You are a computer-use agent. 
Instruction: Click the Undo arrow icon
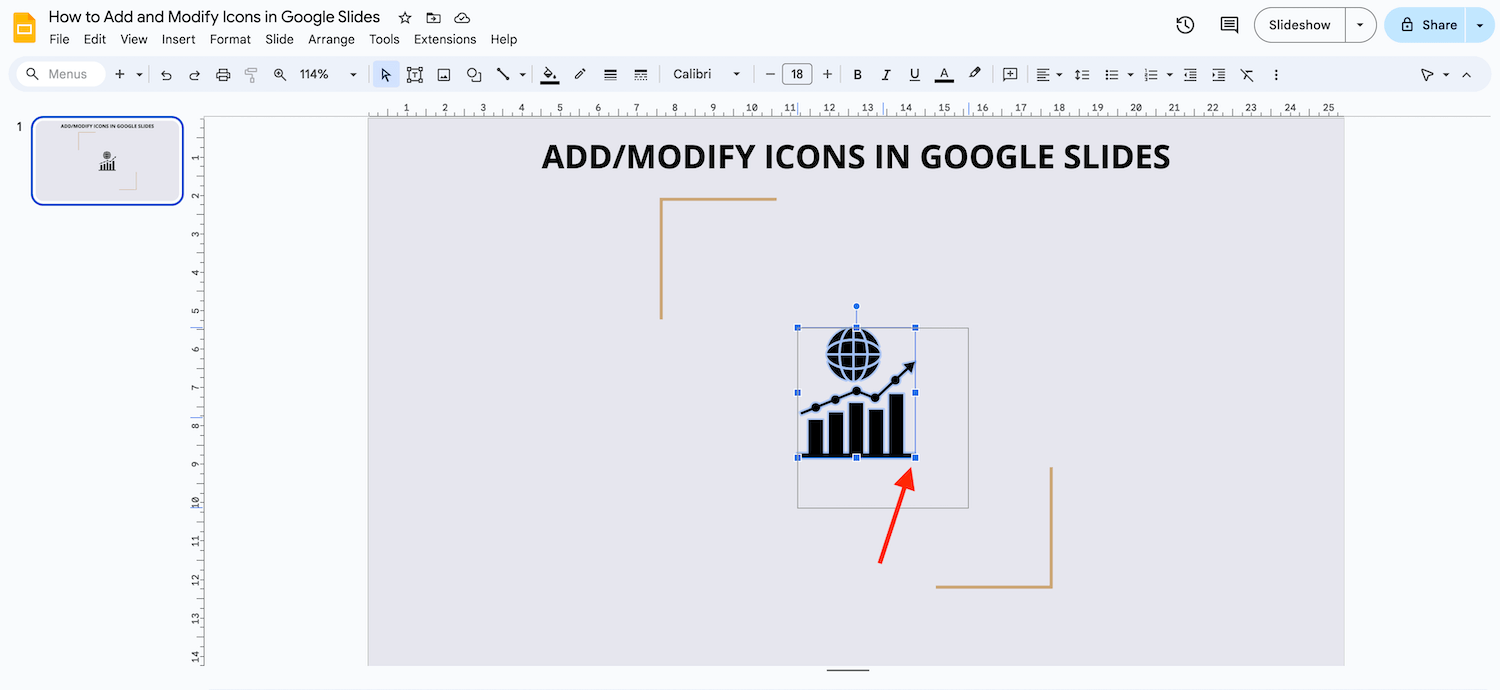[x=166, y=75]
